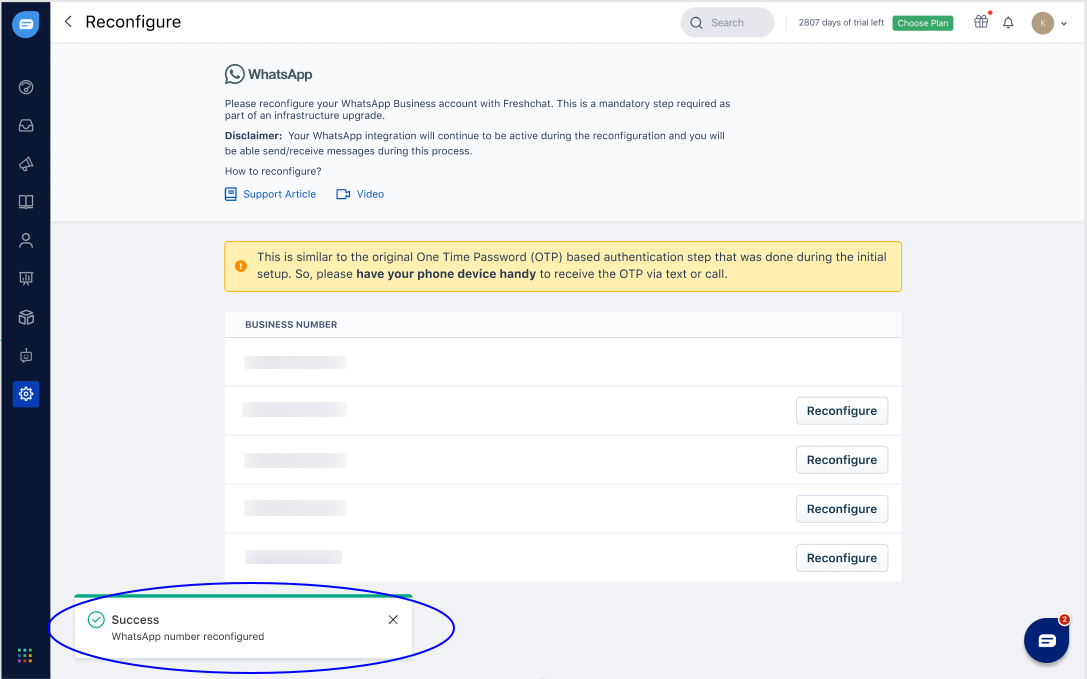Click the green success checkmark icon
This screenshot has width=1087, height=679.
(96, 619)
